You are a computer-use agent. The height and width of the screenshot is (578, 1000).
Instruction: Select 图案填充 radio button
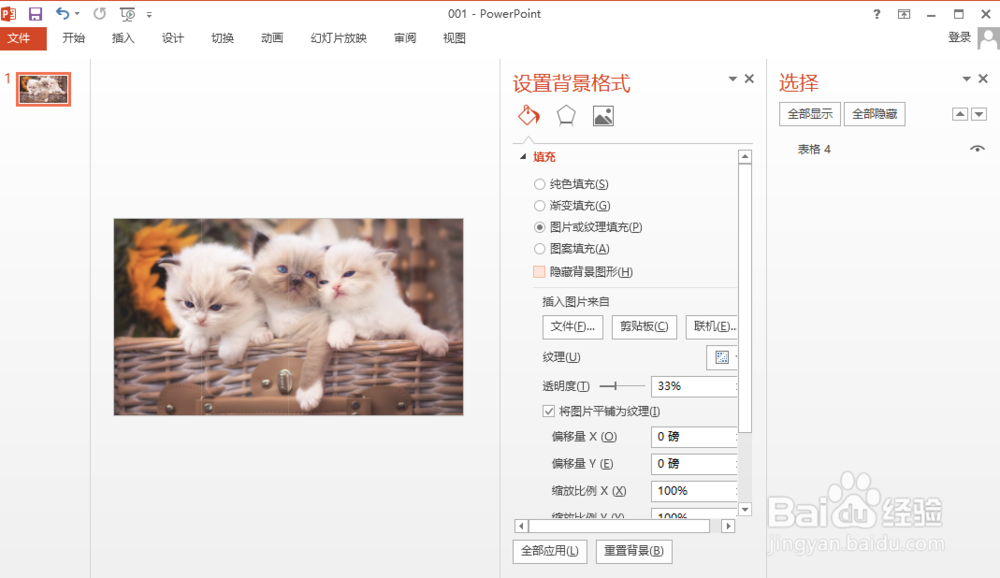pos(540,249)
